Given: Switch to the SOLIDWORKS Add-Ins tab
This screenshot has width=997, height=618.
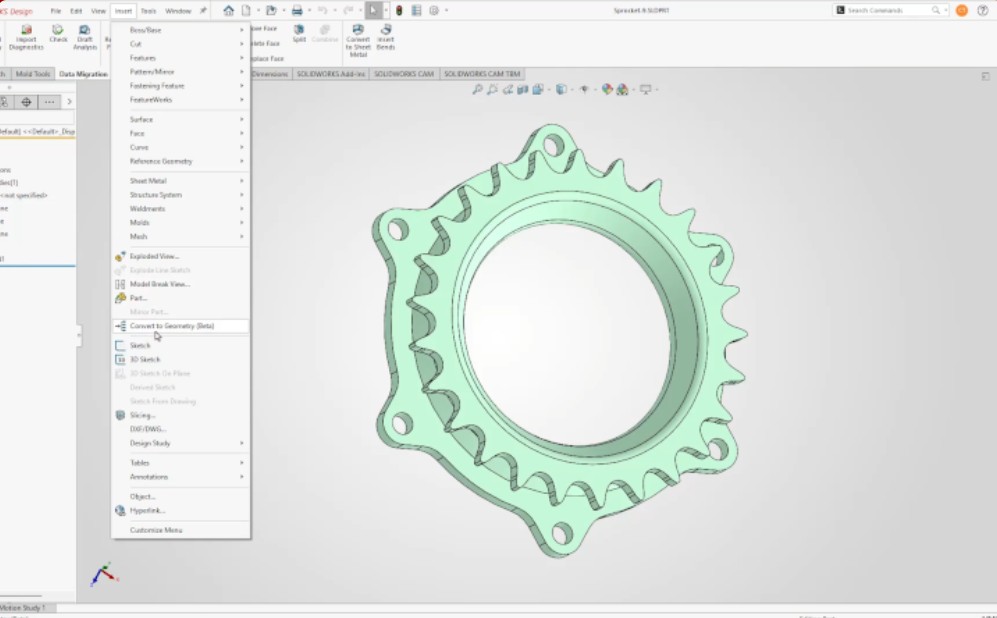Looking at the screenshot, I should 331,74.
